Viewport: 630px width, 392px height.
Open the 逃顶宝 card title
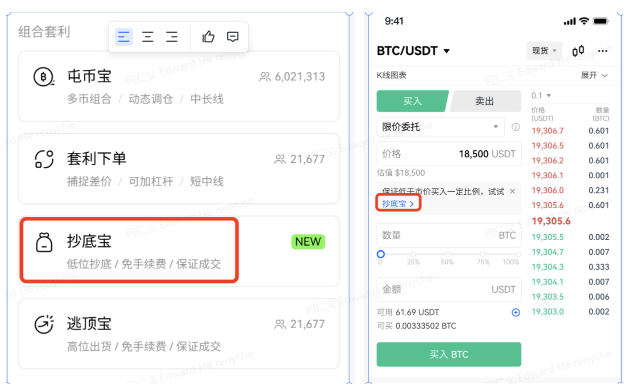(89, 324)
